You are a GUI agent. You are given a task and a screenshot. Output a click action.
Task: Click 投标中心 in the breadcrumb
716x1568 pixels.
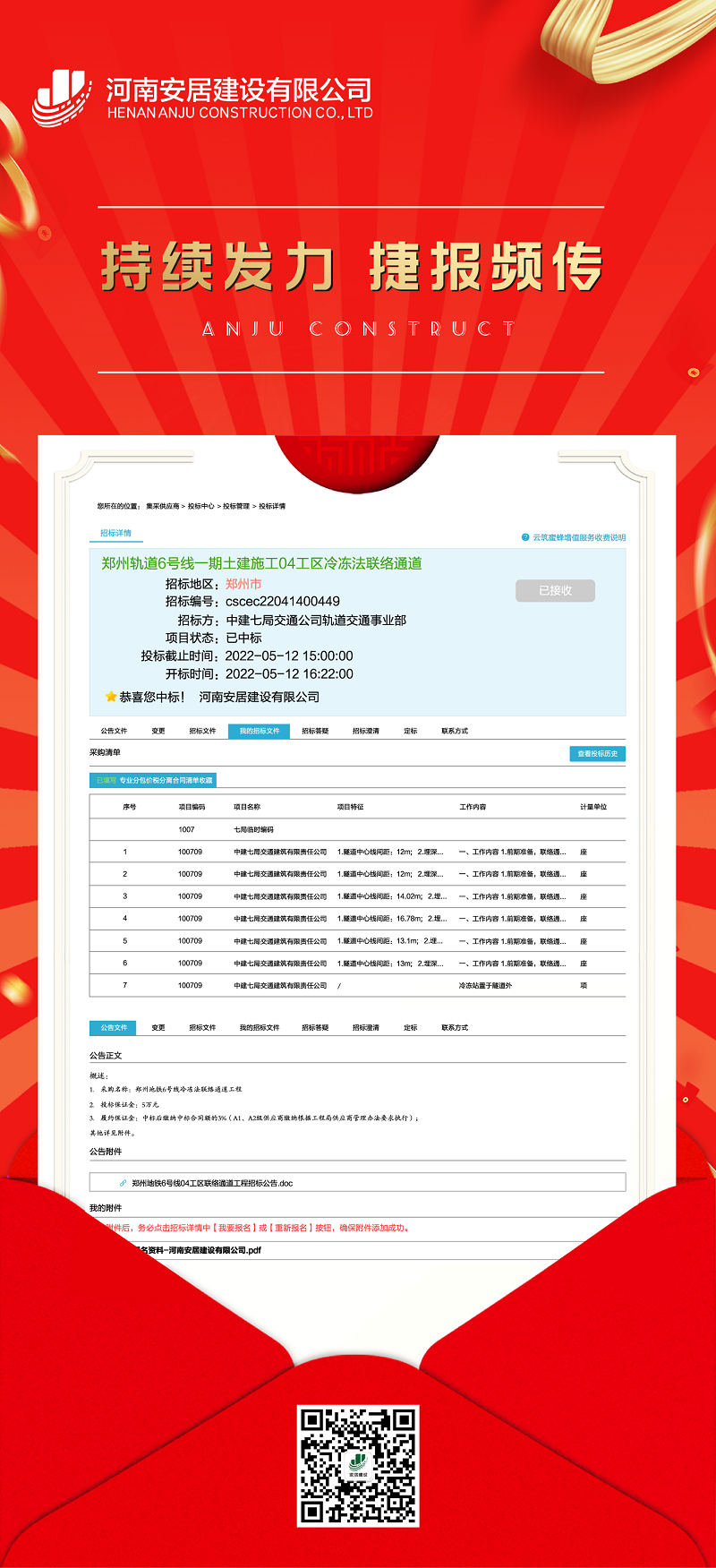(200, 506)
